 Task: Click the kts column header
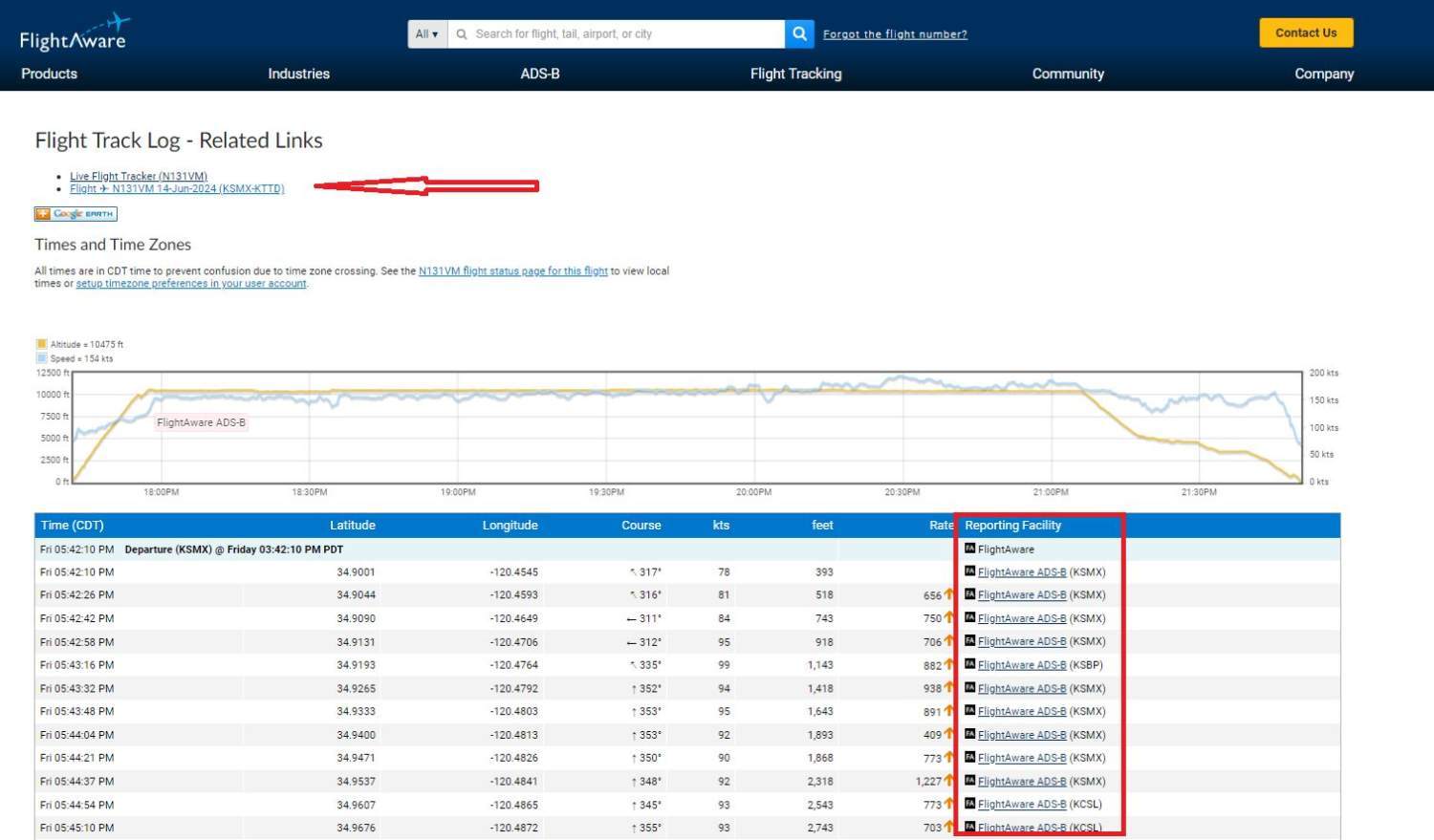click(721, 526)
